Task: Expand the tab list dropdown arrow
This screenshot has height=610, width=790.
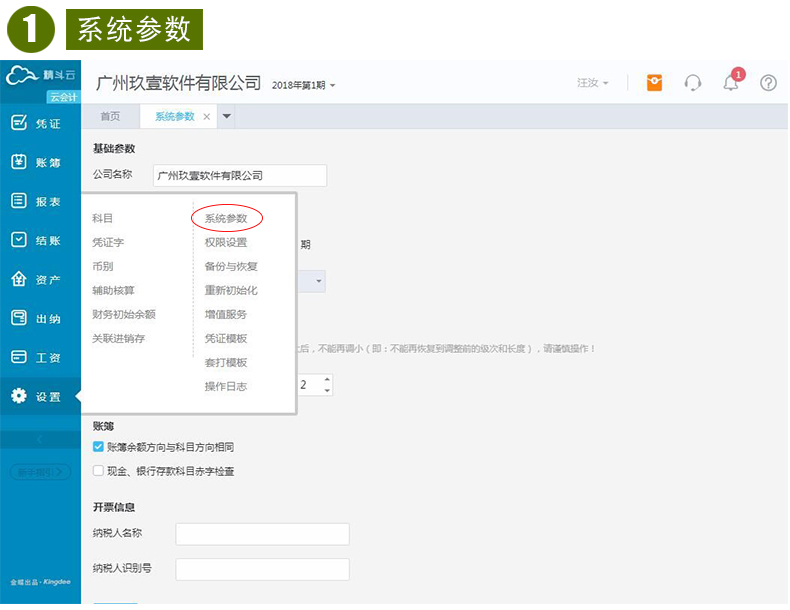Action: [x=227, y=116]
